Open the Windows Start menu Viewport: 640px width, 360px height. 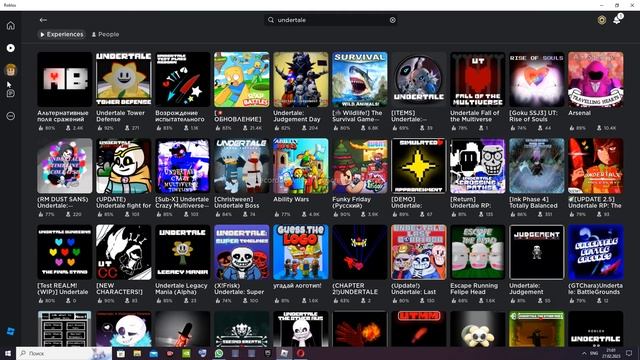coord(8,353)
